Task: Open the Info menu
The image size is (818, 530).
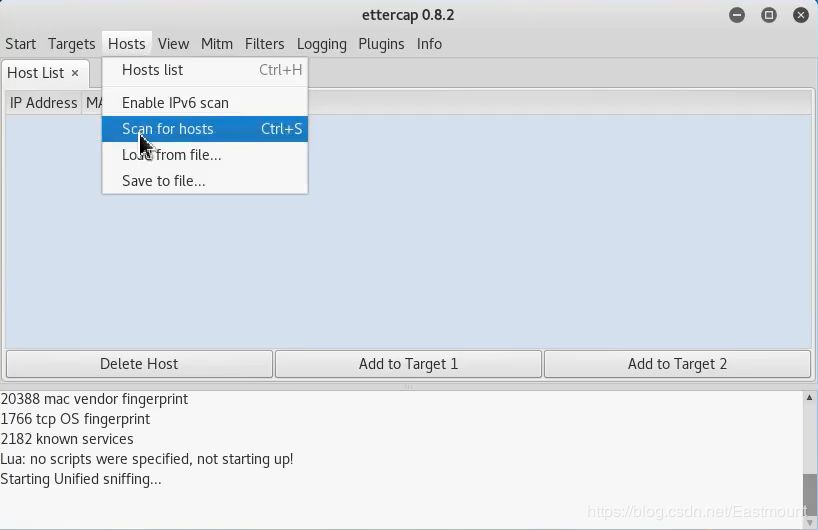Action: click(429, 44)
